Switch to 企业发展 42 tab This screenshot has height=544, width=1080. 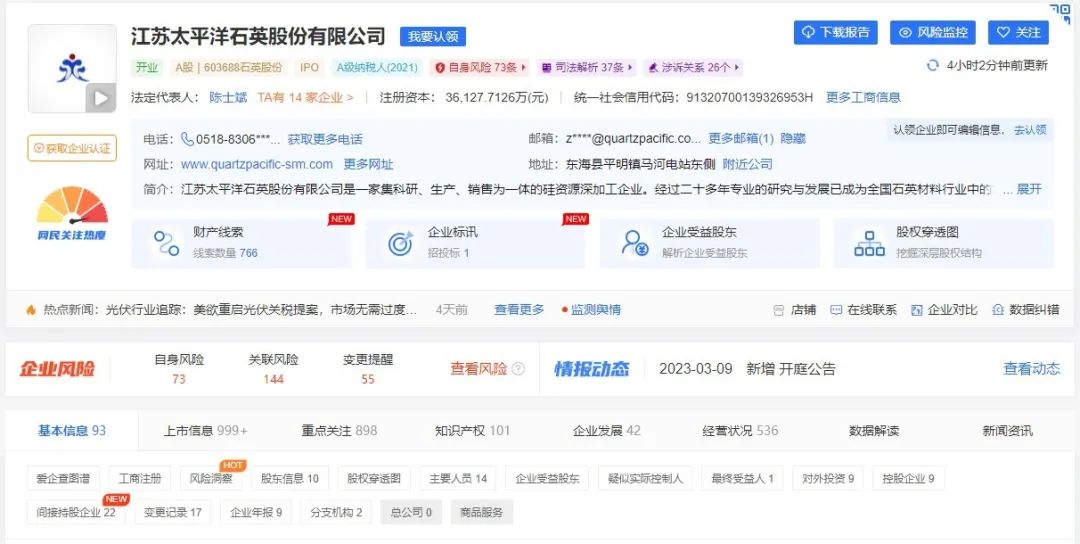click(607, 430)
